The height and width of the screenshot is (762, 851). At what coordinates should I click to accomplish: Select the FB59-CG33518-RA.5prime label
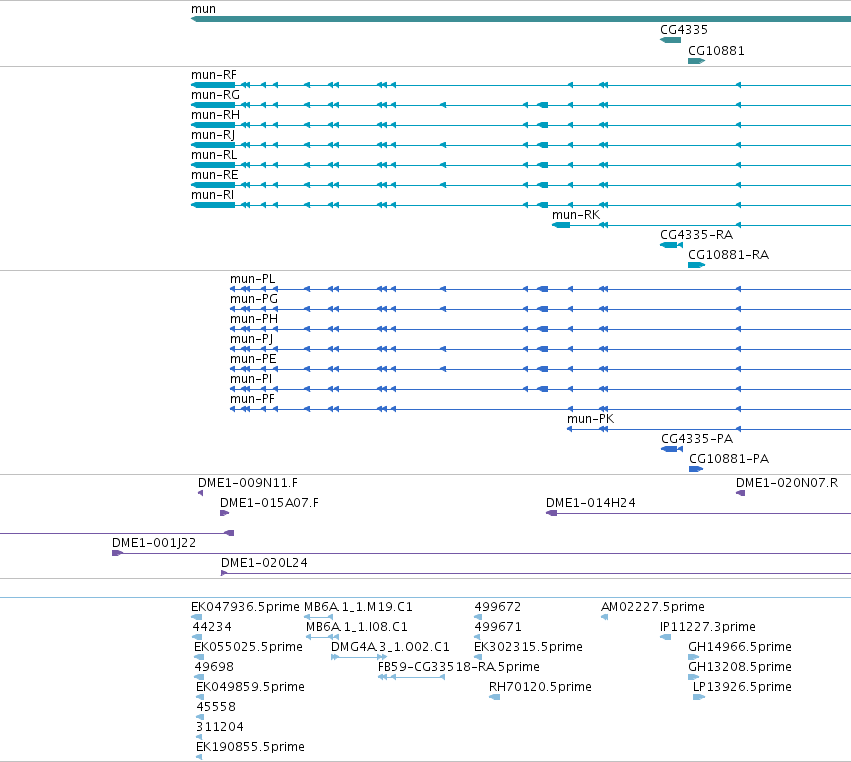459,666
